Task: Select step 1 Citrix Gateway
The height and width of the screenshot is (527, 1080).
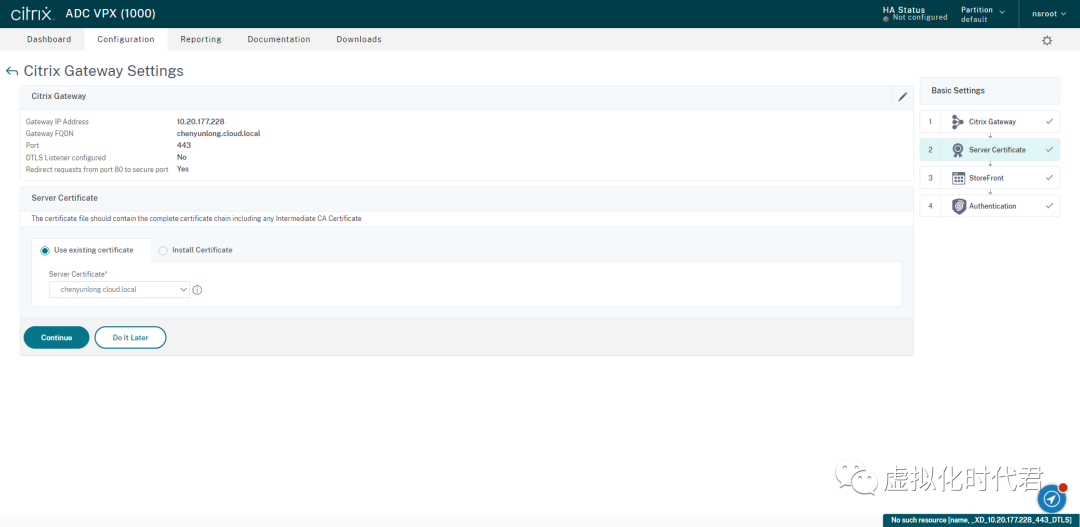Action: 990,122
